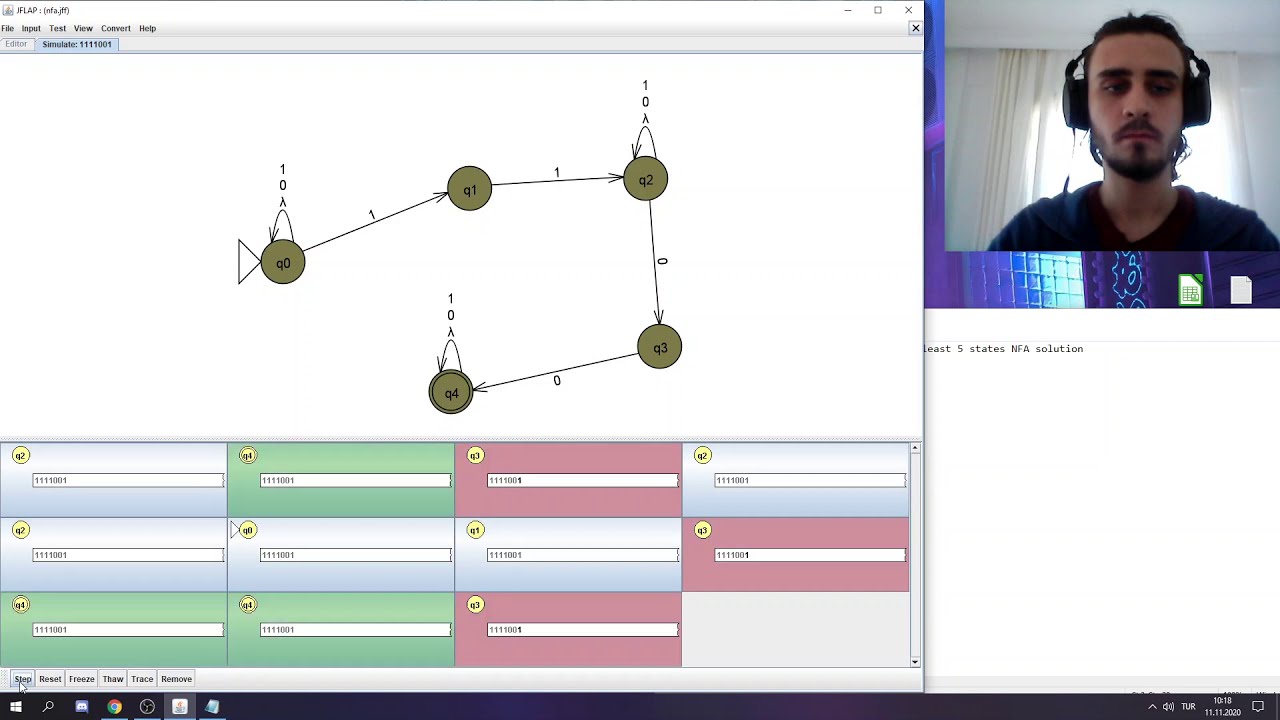Click the Freeze button
1280x720 pixels.
82,679
